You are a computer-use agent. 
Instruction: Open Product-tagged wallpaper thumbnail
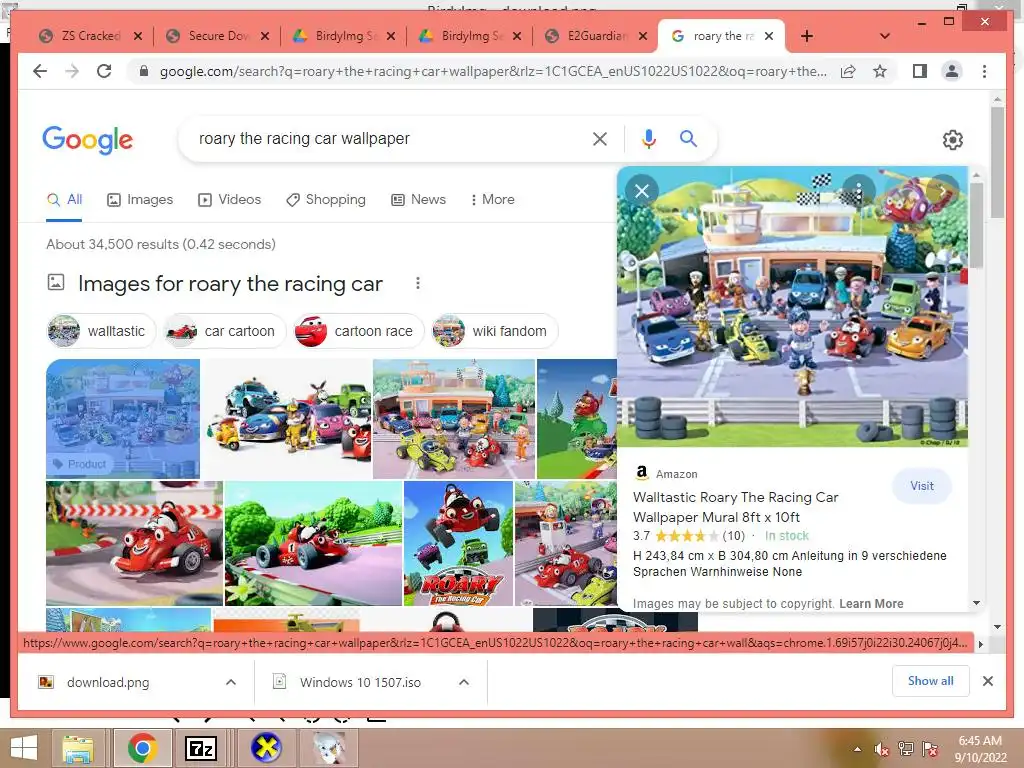coord(123,419)
